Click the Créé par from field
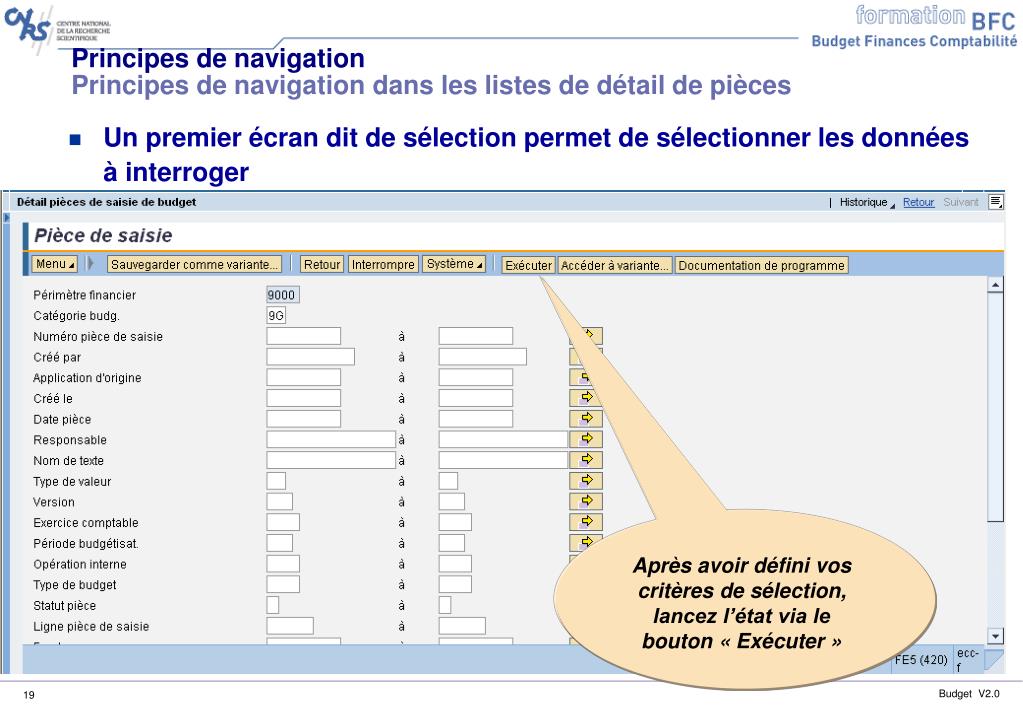1023x708 pixels. click(x=311, y=357)
